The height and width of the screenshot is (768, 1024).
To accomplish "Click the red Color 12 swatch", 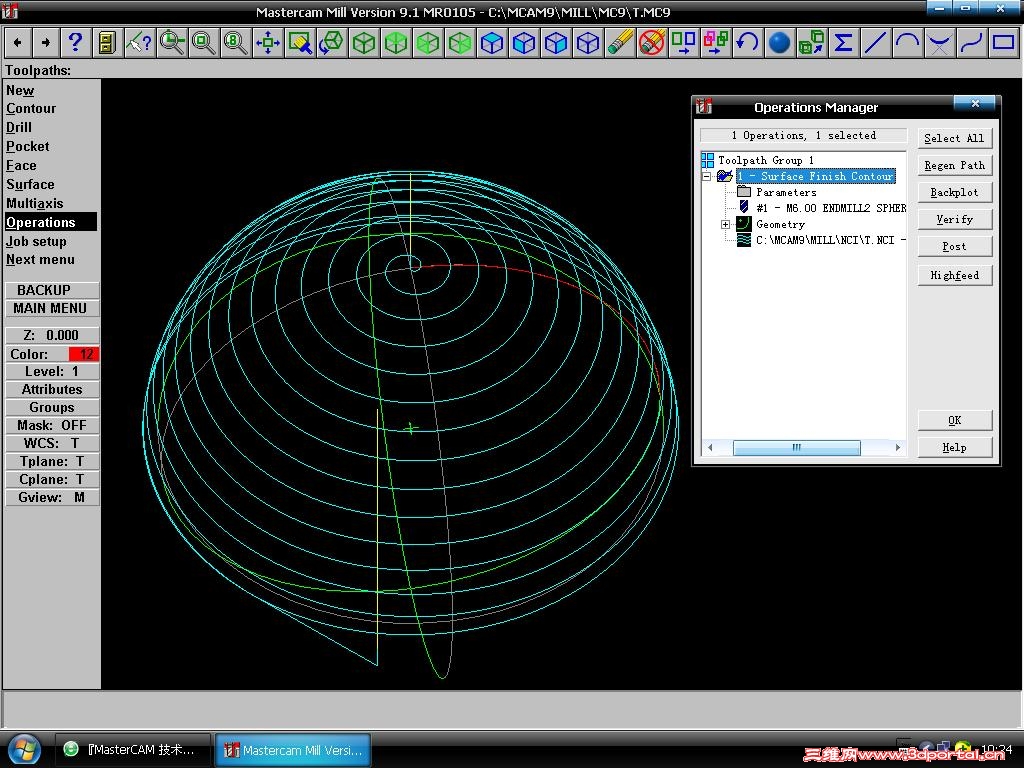I will 84,354.
